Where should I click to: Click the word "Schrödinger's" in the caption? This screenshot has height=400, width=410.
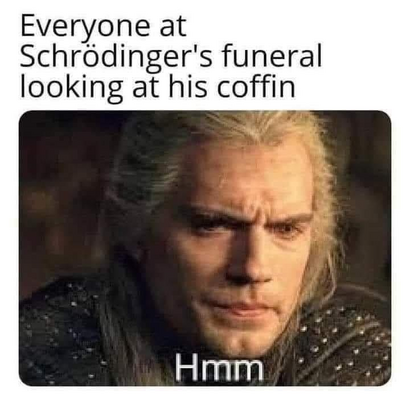click(116, 57)
